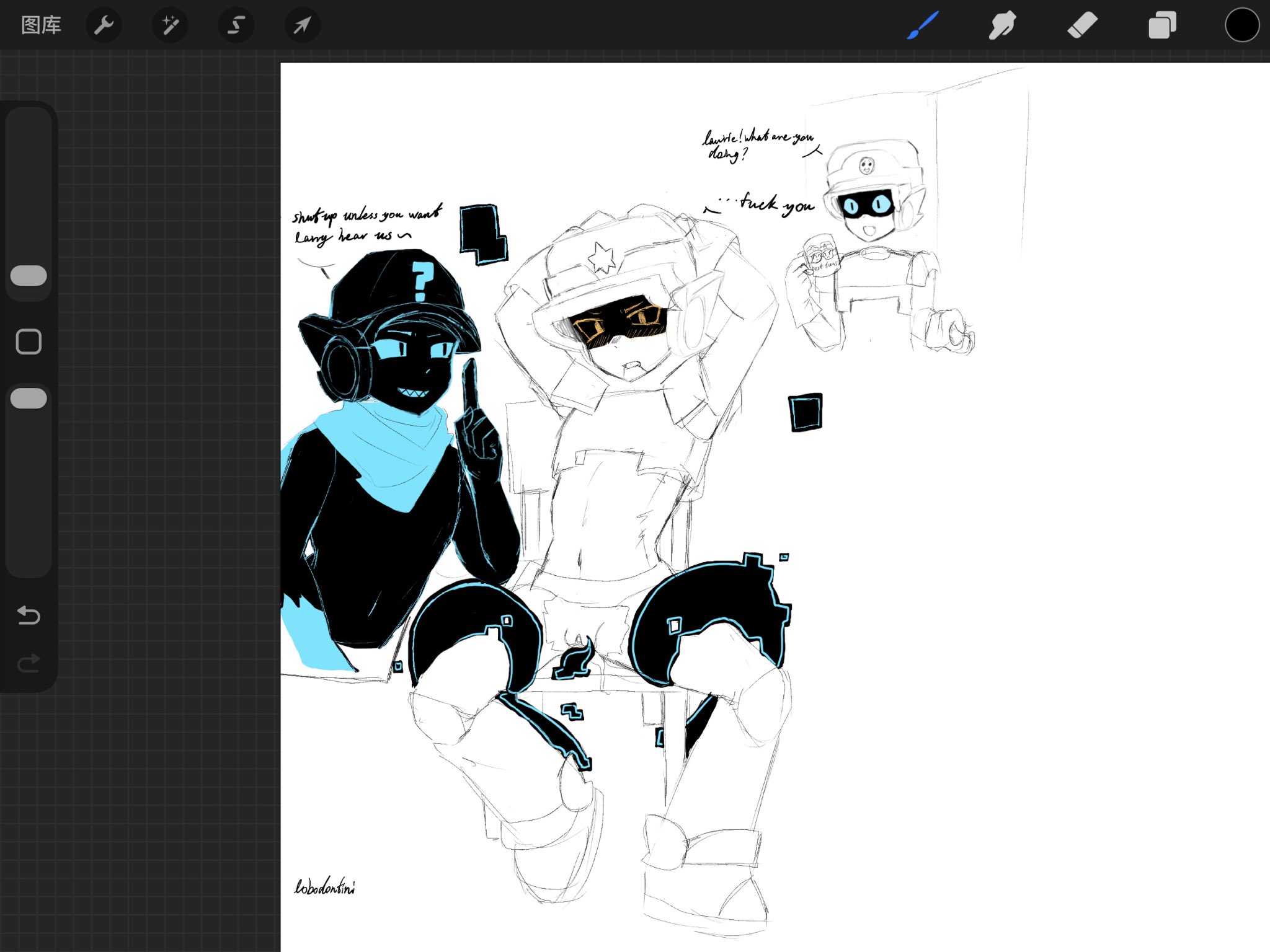Tap the square modify button on sidebar
The image size is (1270, 952).
coord(29,342)
